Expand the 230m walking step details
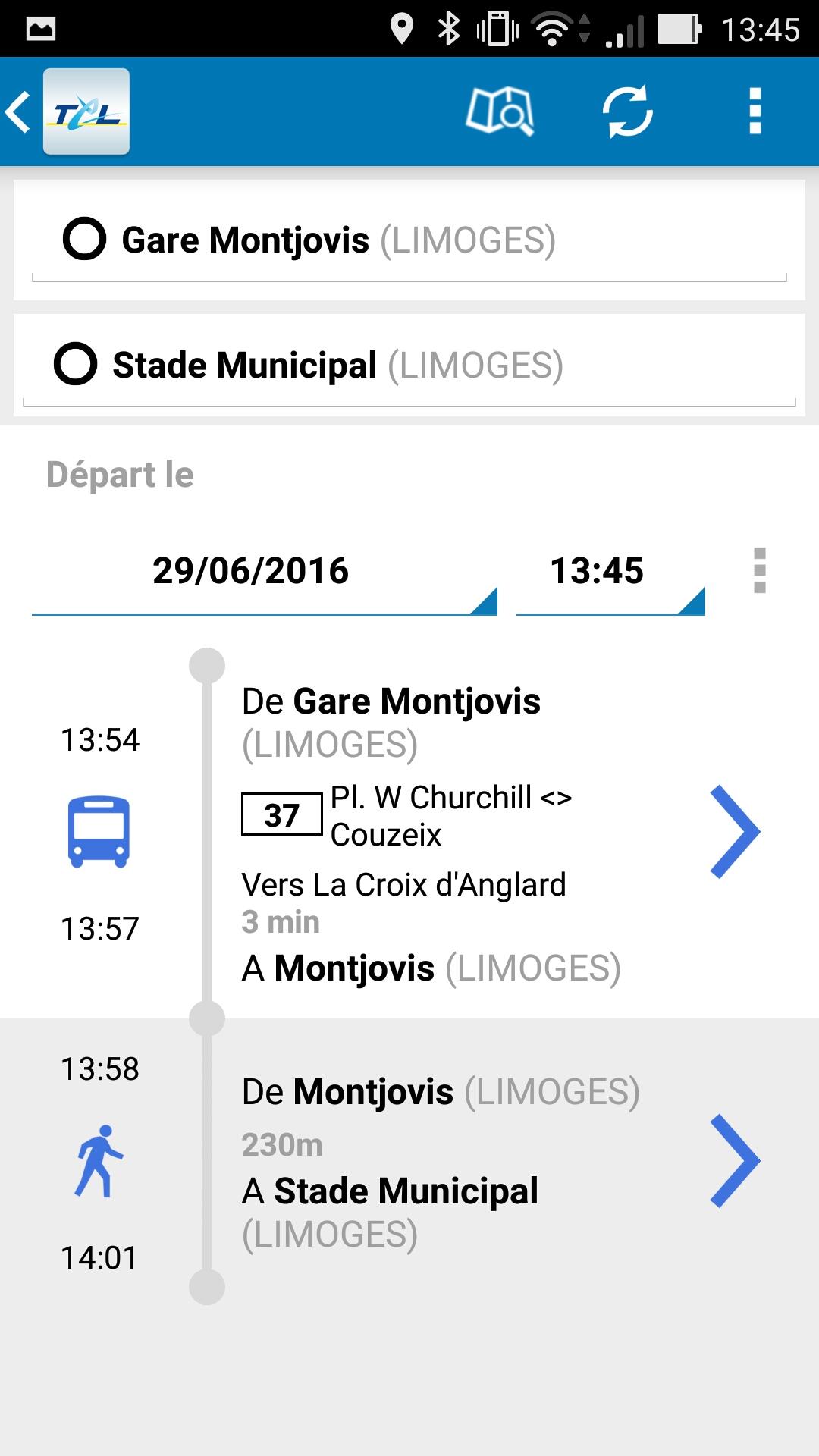 point(734,1160)
